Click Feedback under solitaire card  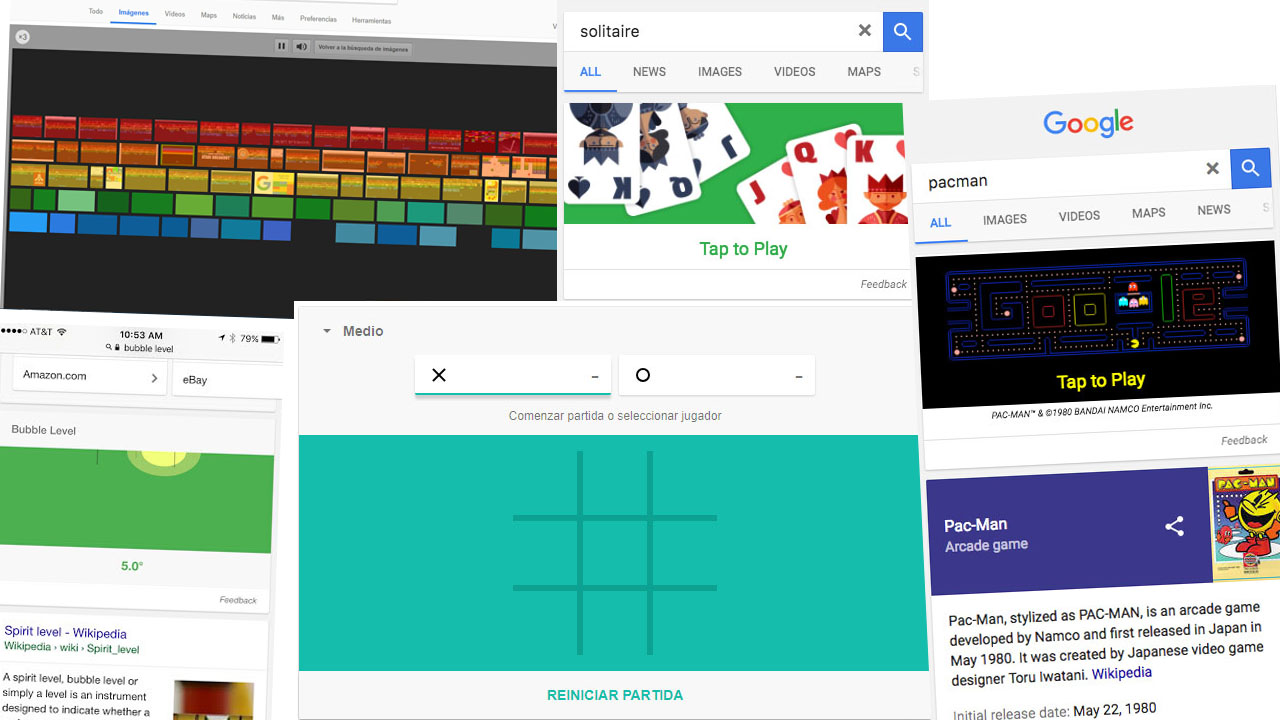pos(884,285)
